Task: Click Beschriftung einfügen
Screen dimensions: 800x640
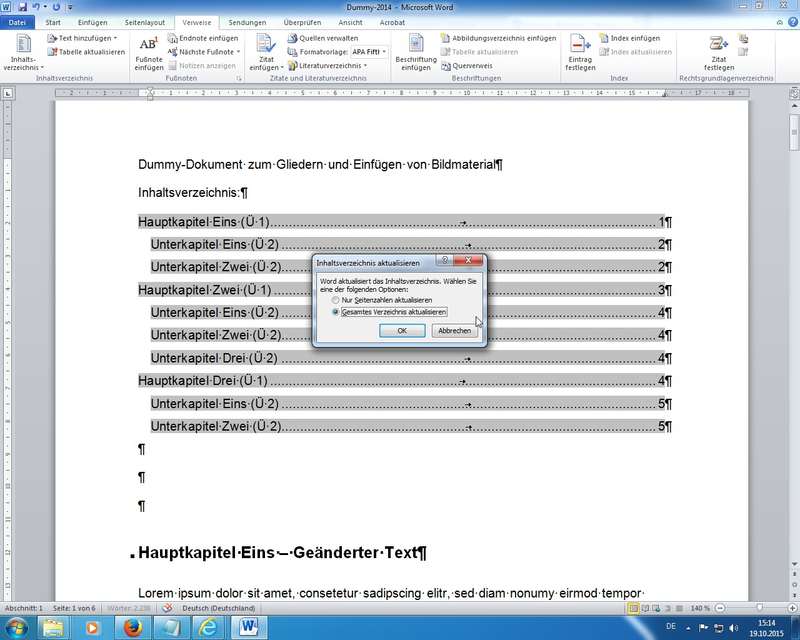Action: (x=416, y=53)
